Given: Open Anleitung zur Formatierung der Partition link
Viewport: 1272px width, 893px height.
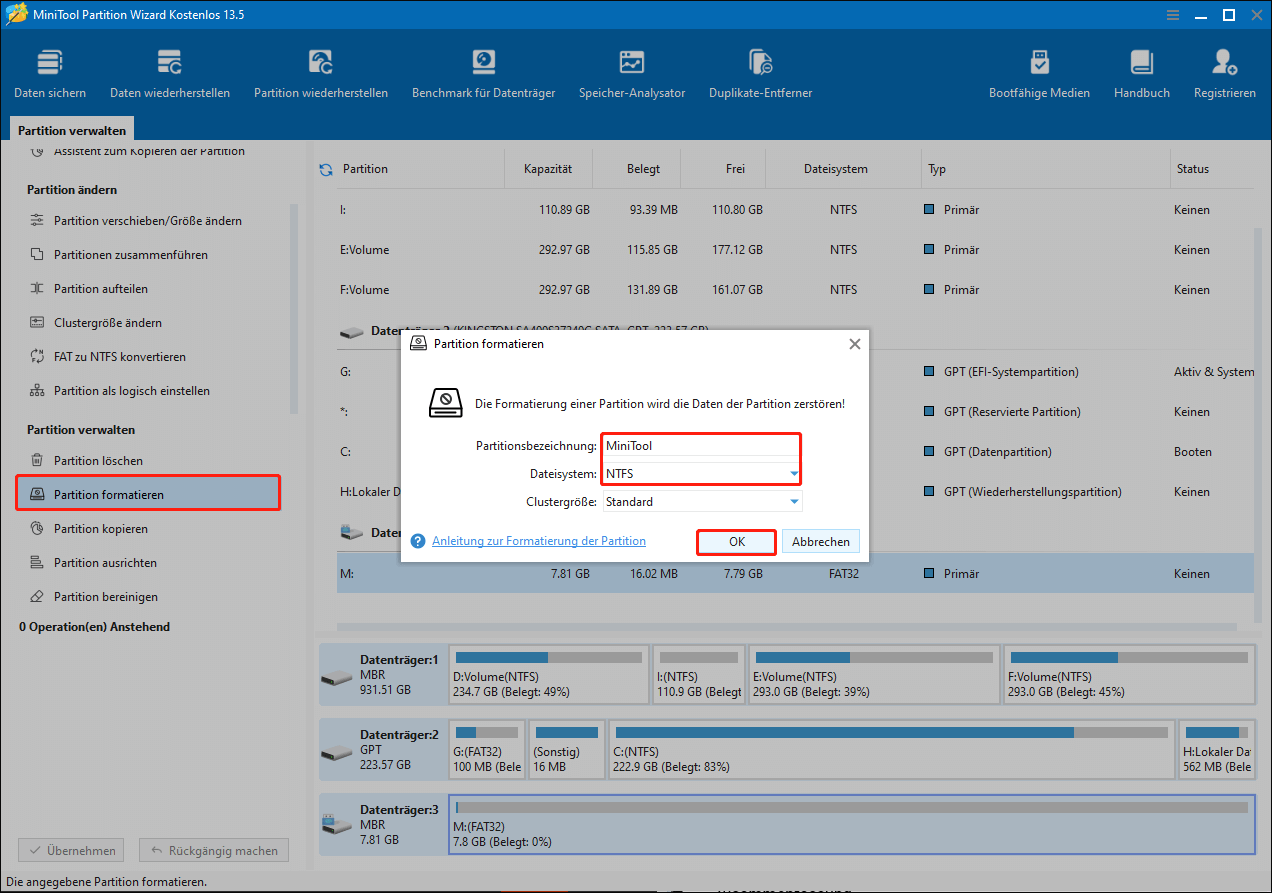Looking at the screenshot, I should 539,540.
